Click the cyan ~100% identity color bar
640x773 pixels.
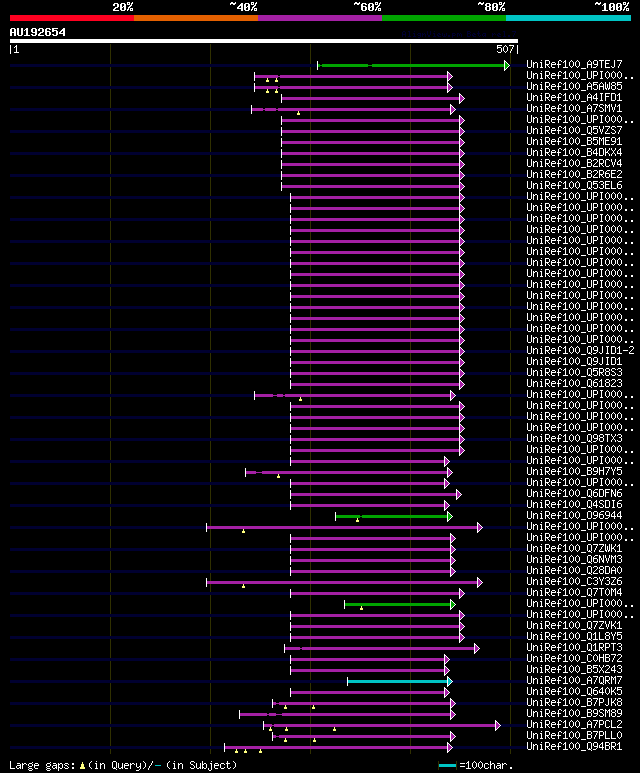[569, 18]
